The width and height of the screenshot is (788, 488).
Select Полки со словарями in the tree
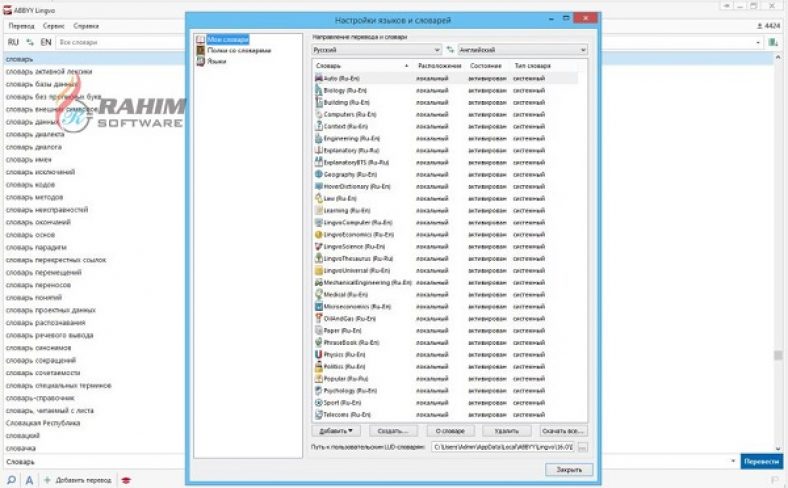point(239,50)
